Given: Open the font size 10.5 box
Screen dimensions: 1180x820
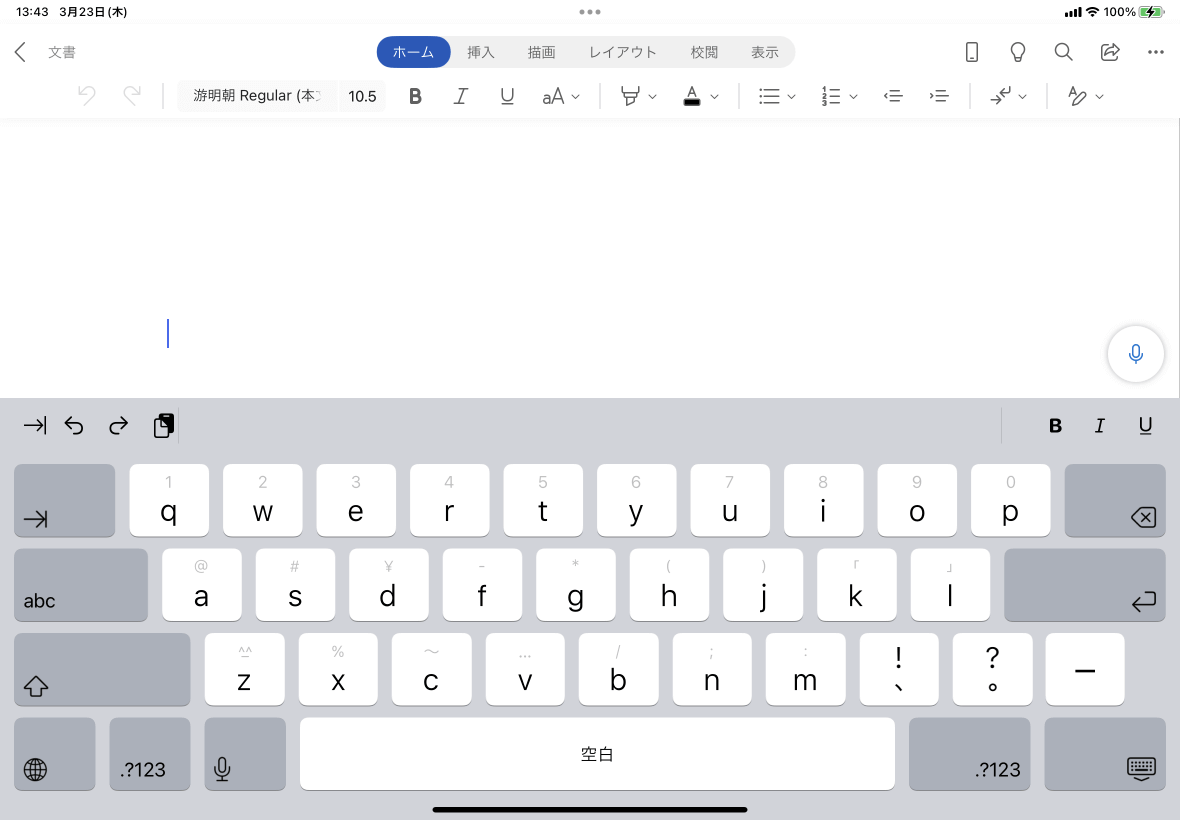Looking at the screenshot, I should [x=362, y=96].
